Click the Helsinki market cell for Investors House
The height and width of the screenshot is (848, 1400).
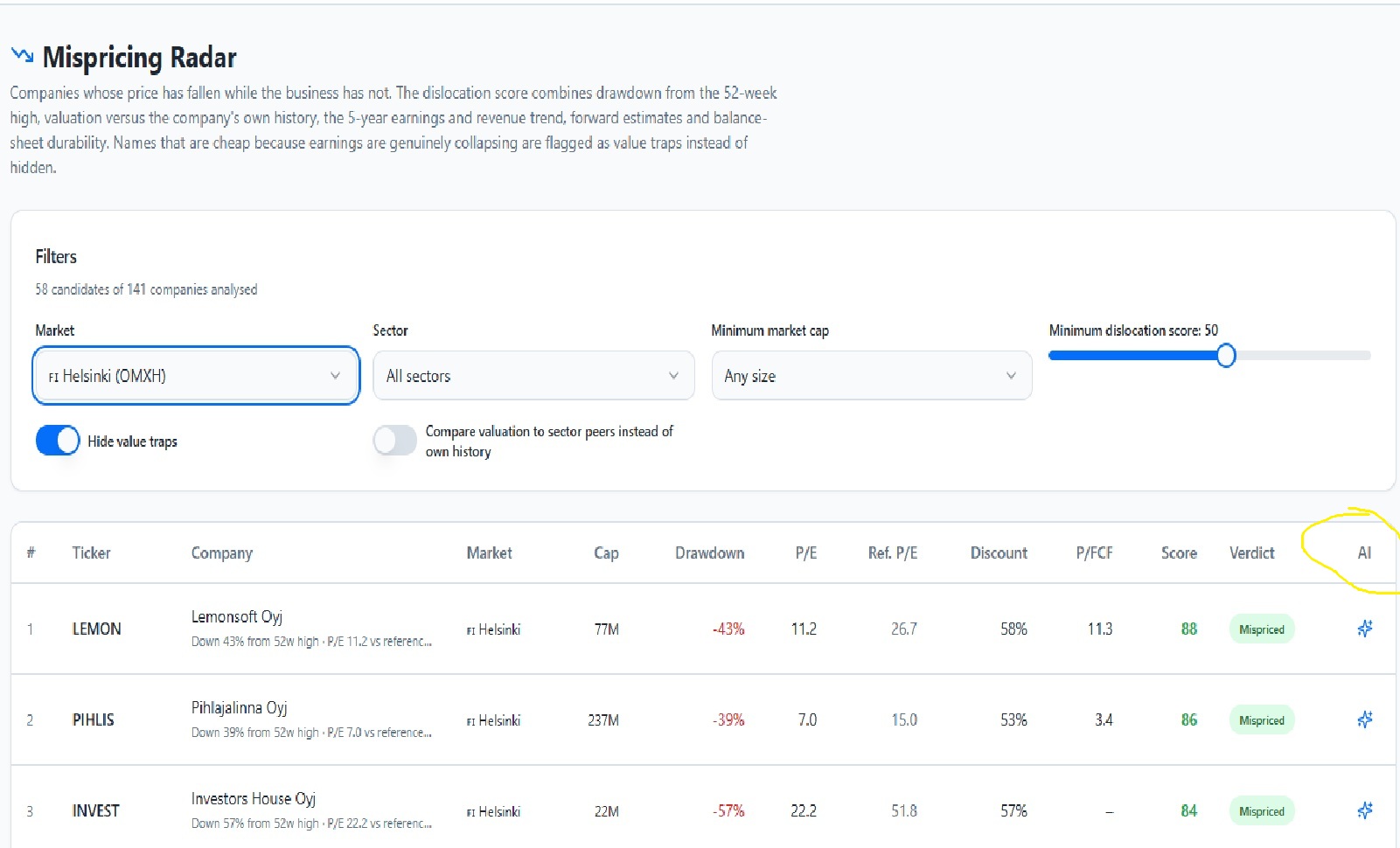(x=493, y=811)
